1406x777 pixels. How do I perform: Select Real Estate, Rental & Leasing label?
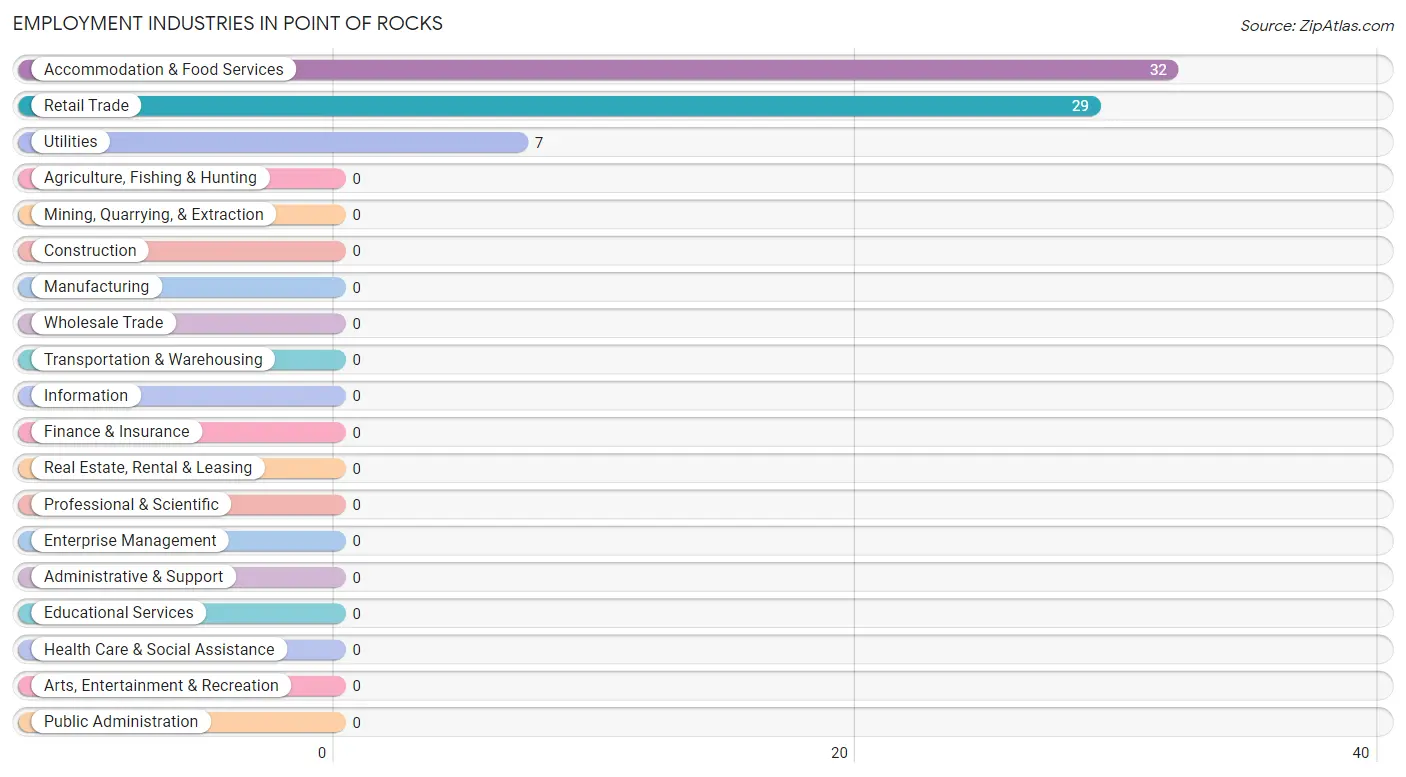pos(148,468)
